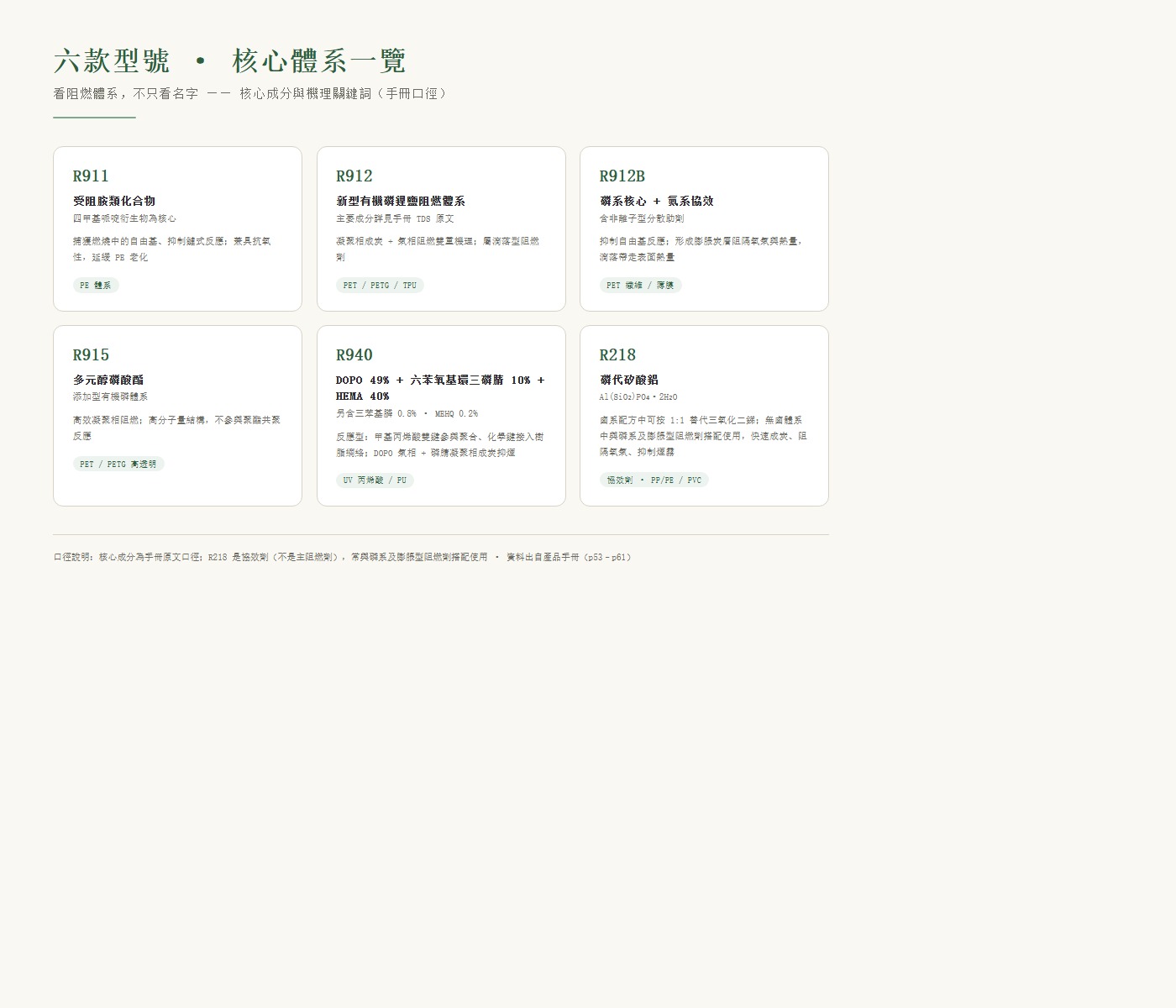Click the R912B subtitle 含非離子型分散助劑
This screenshot has height=1008, width=1176.
(642, 218)
